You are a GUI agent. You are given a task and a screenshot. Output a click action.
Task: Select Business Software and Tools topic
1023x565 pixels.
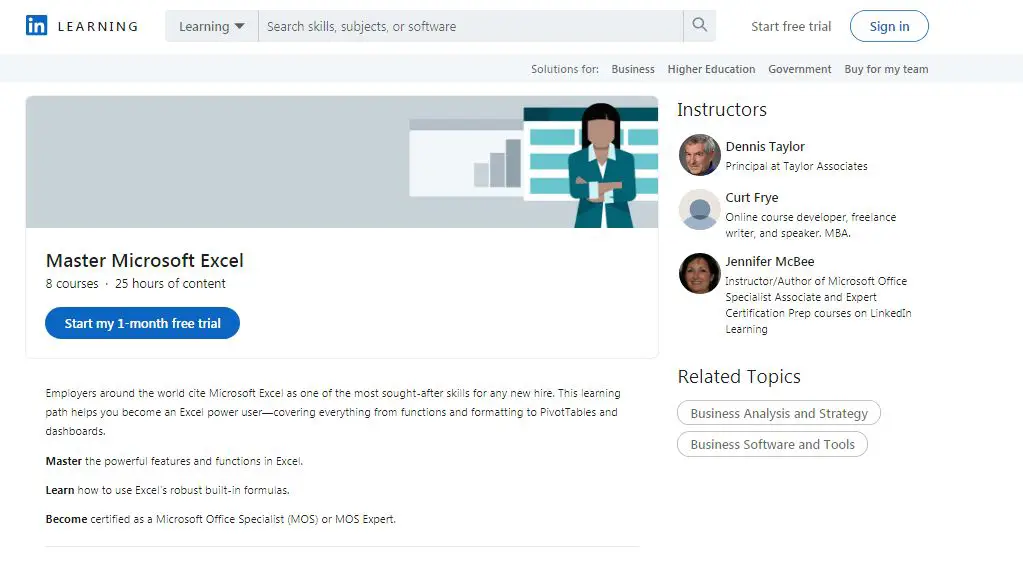click(x=772, y=444)
